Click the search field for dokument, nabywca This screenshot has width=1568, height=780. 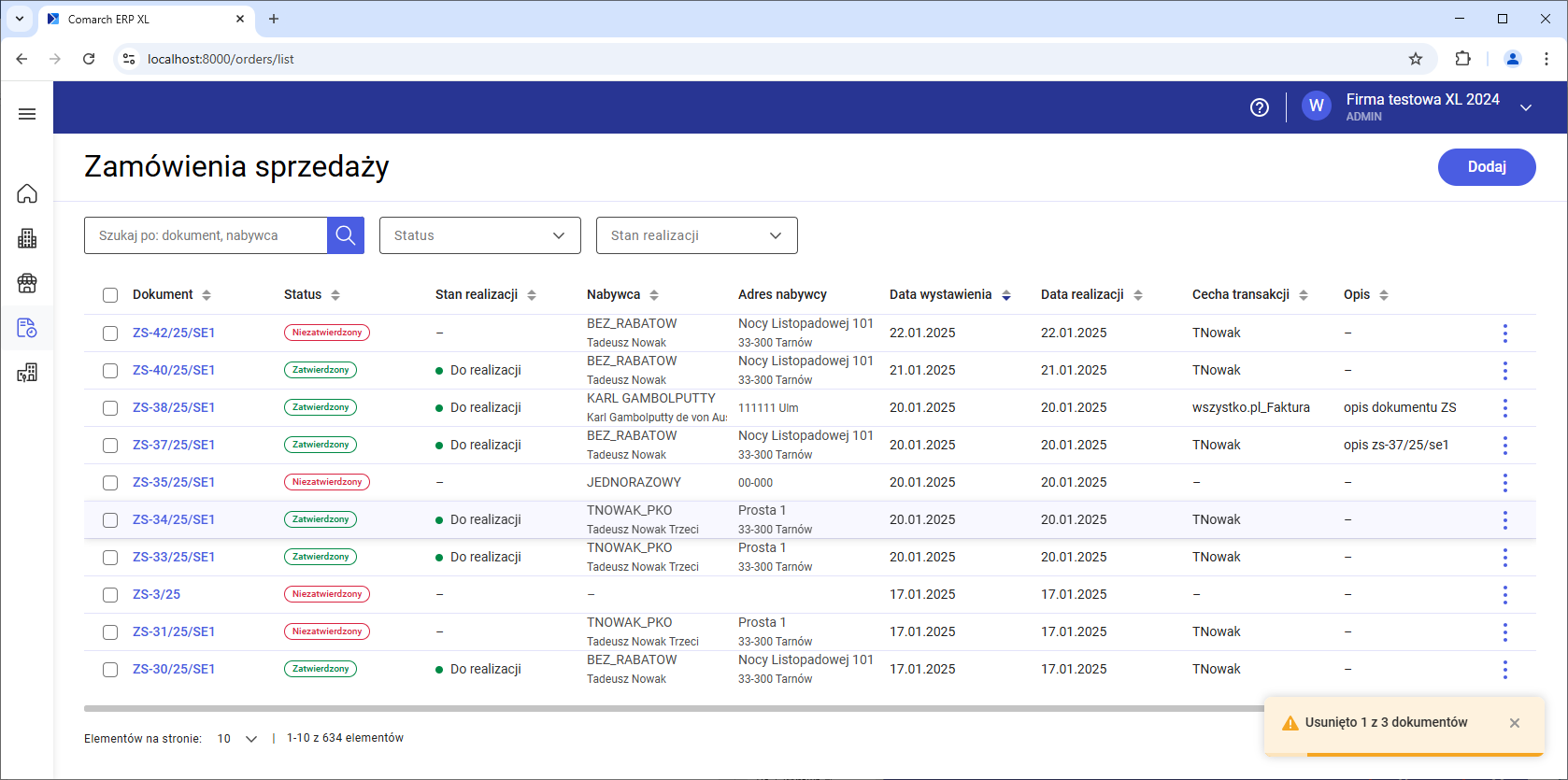[206, 235]
